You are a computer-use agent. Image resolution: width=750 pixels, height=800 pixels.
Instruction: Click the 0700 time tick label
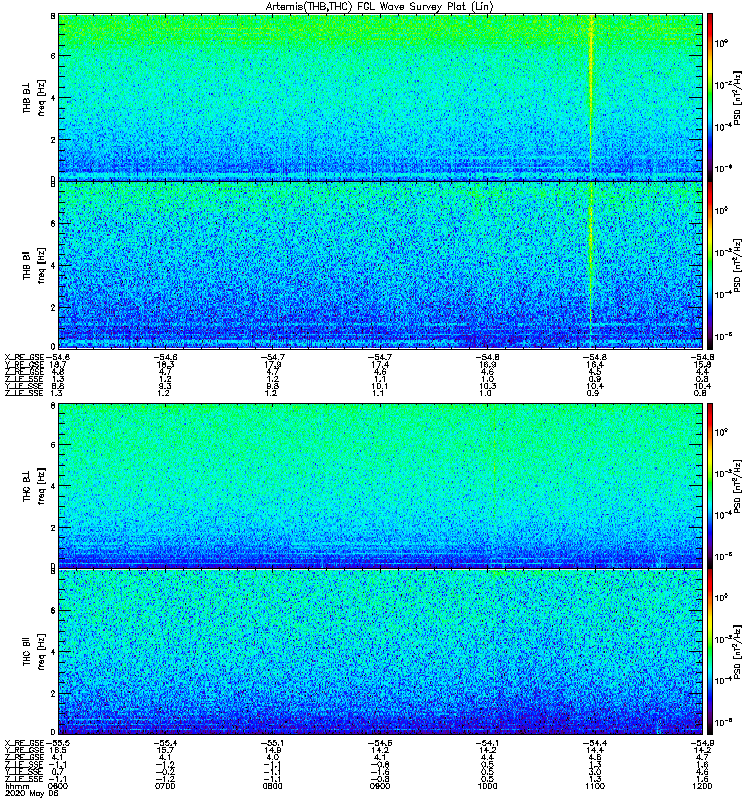click(x=165, y=786)
